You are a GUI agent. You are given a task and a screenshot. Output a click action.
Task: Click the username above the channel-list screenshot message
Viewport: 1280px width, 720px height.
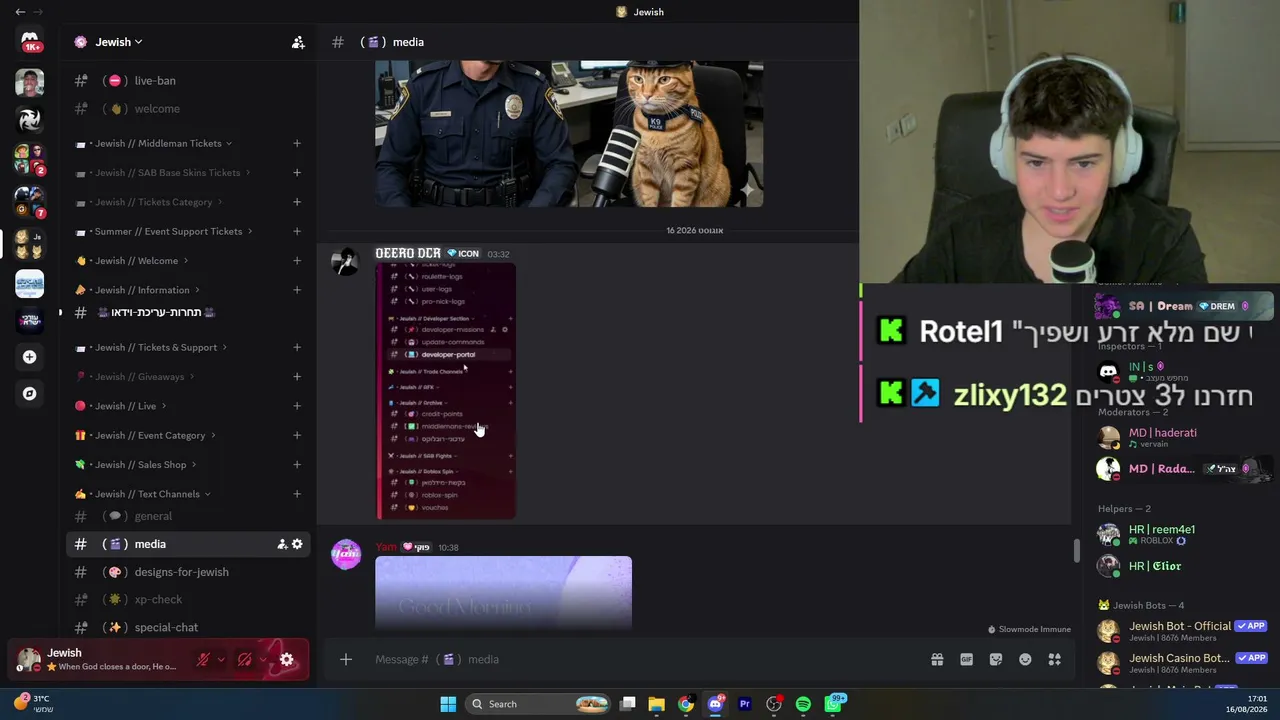click(408, 253)
